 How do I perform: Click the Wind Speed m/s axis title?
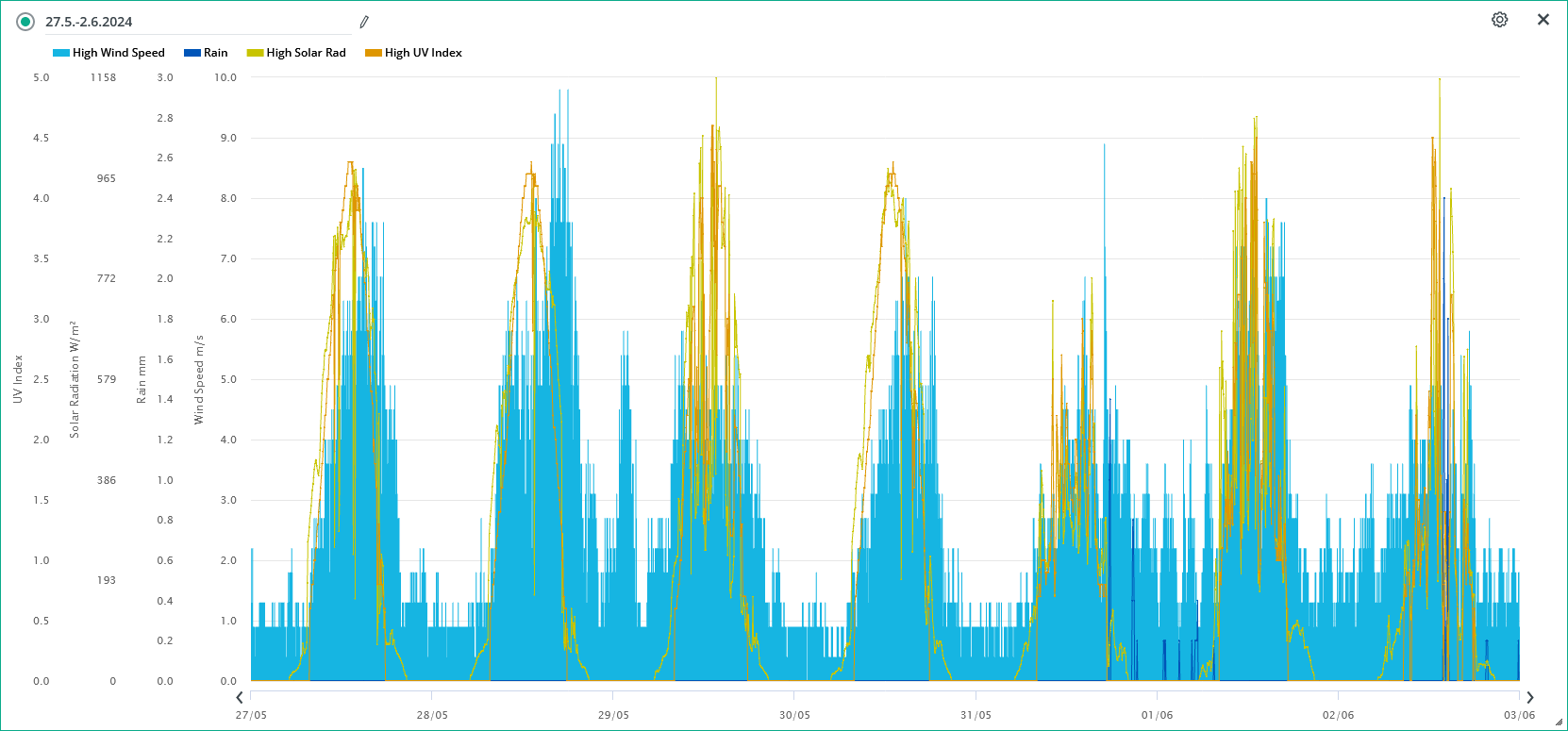tap(199, 379)
